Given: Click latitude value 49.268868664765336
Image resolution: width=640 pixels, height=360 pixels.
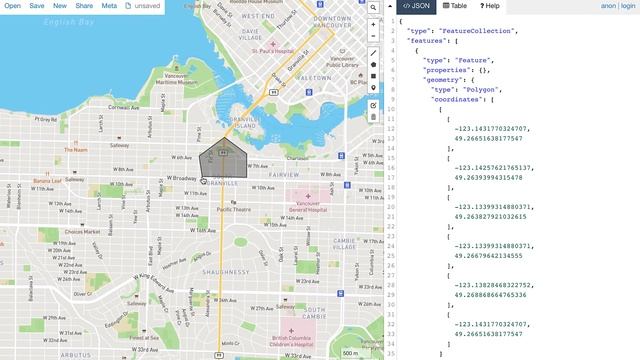Looking at the screenshot, I should coord(491,296).
